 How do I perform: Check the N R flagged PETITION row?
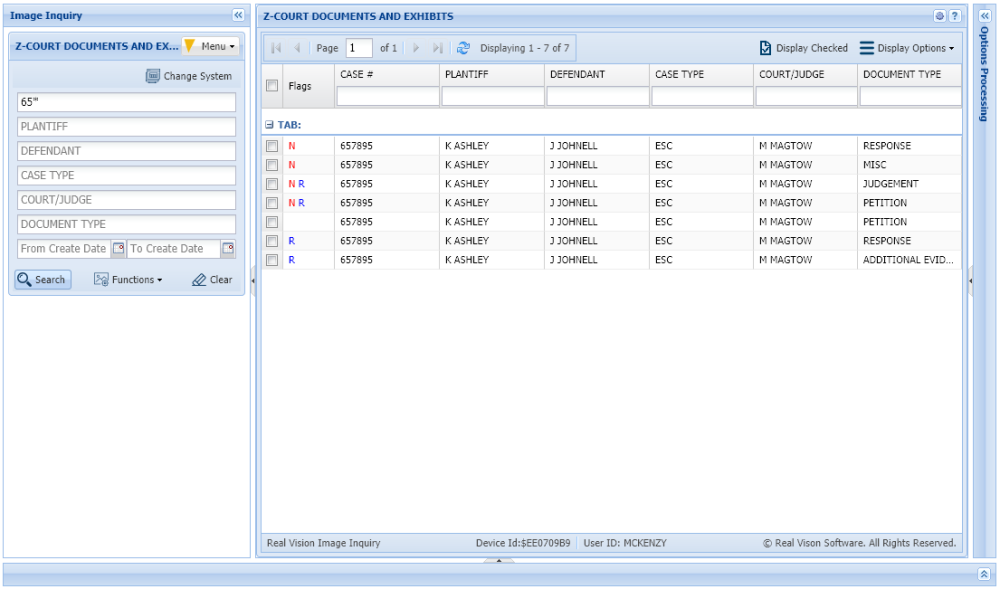pos(272,203)
